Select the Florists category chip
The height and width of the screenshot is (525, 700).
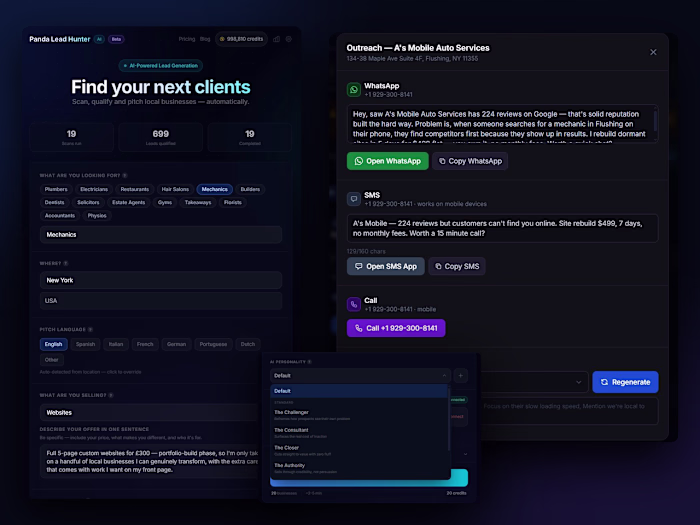(x=233, y=203)
